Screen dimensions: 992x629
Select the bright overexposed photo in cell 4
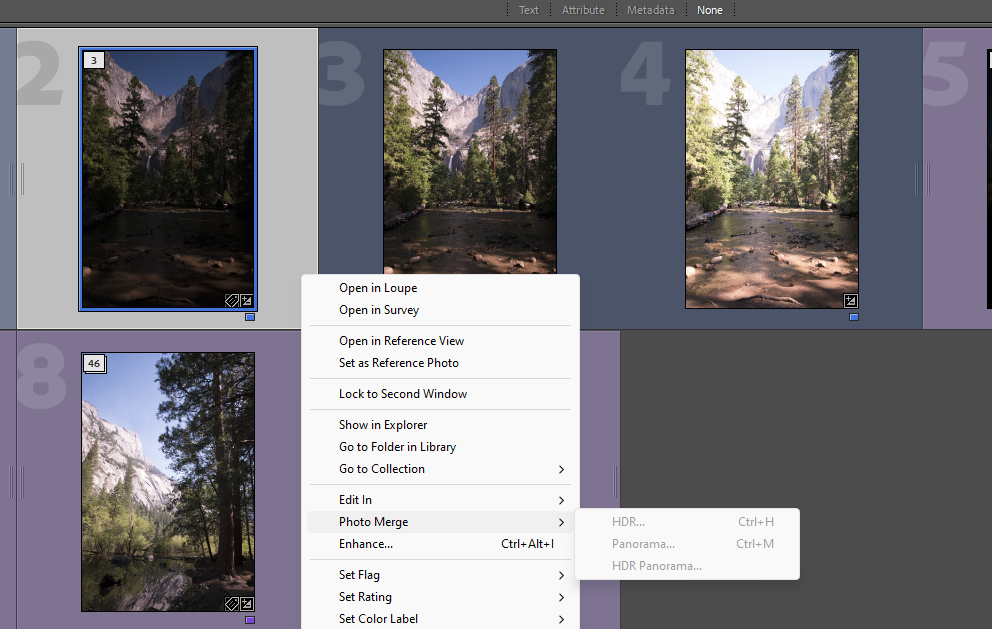click(772, 179)
